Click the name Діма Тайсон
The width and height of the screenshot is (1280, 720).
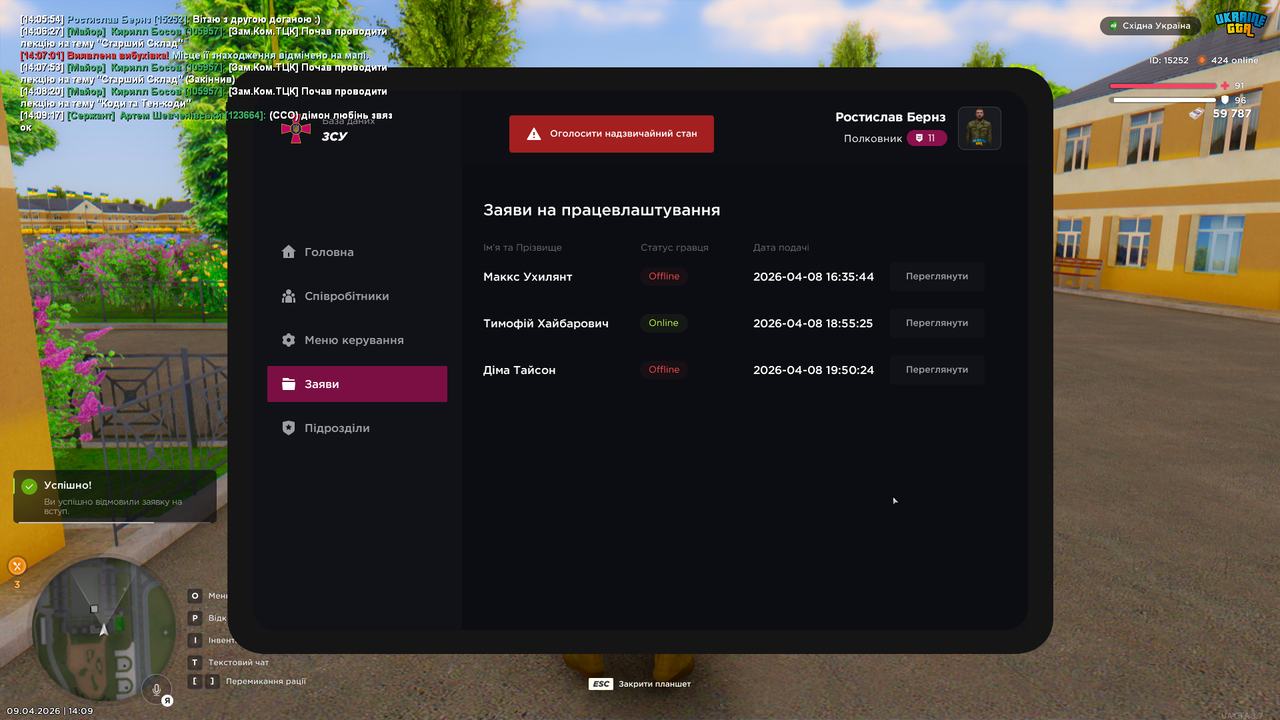coord(519,370)
